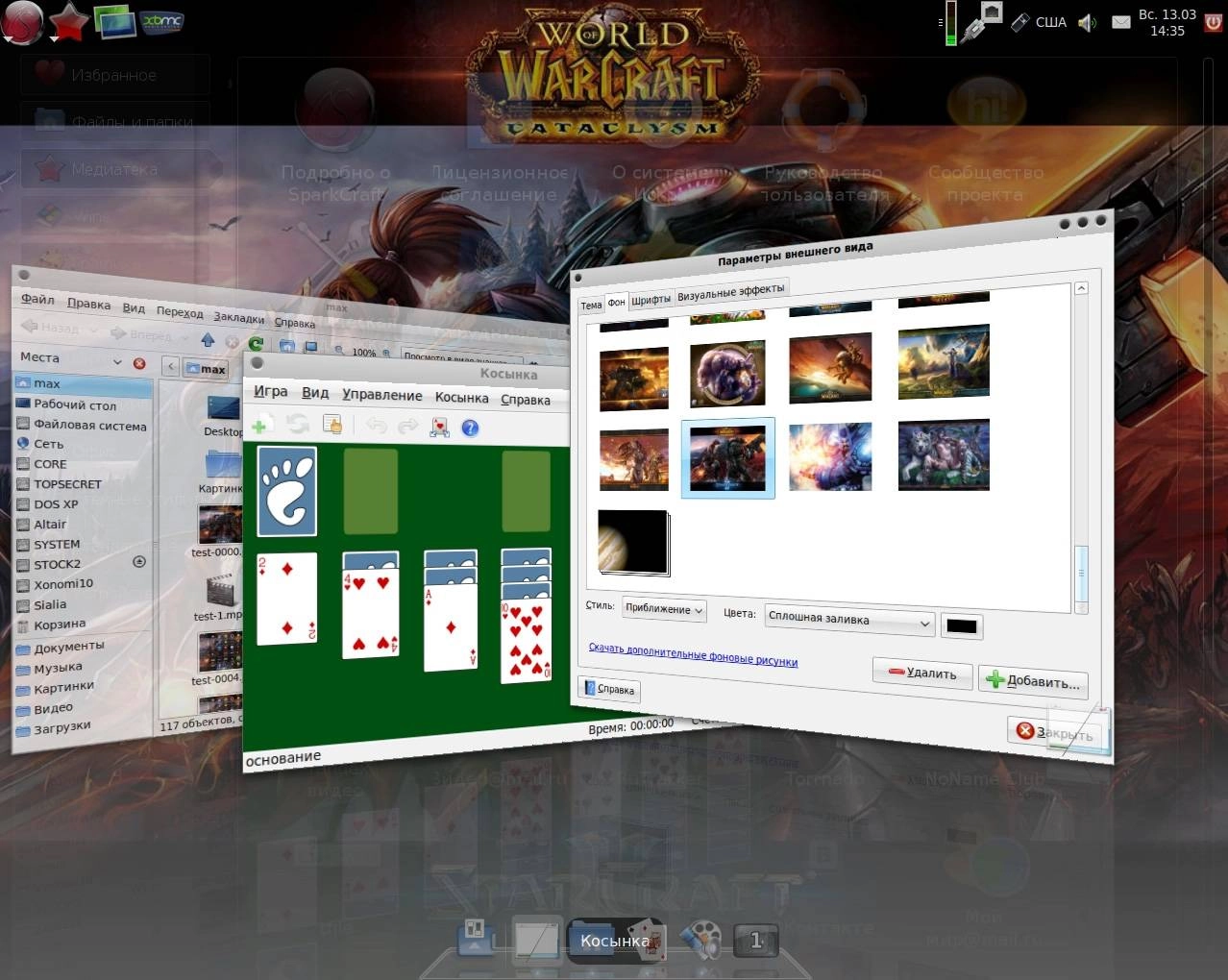Click the black background color swatch
This screenshot has height=980, width=1228.
[961, 627]
